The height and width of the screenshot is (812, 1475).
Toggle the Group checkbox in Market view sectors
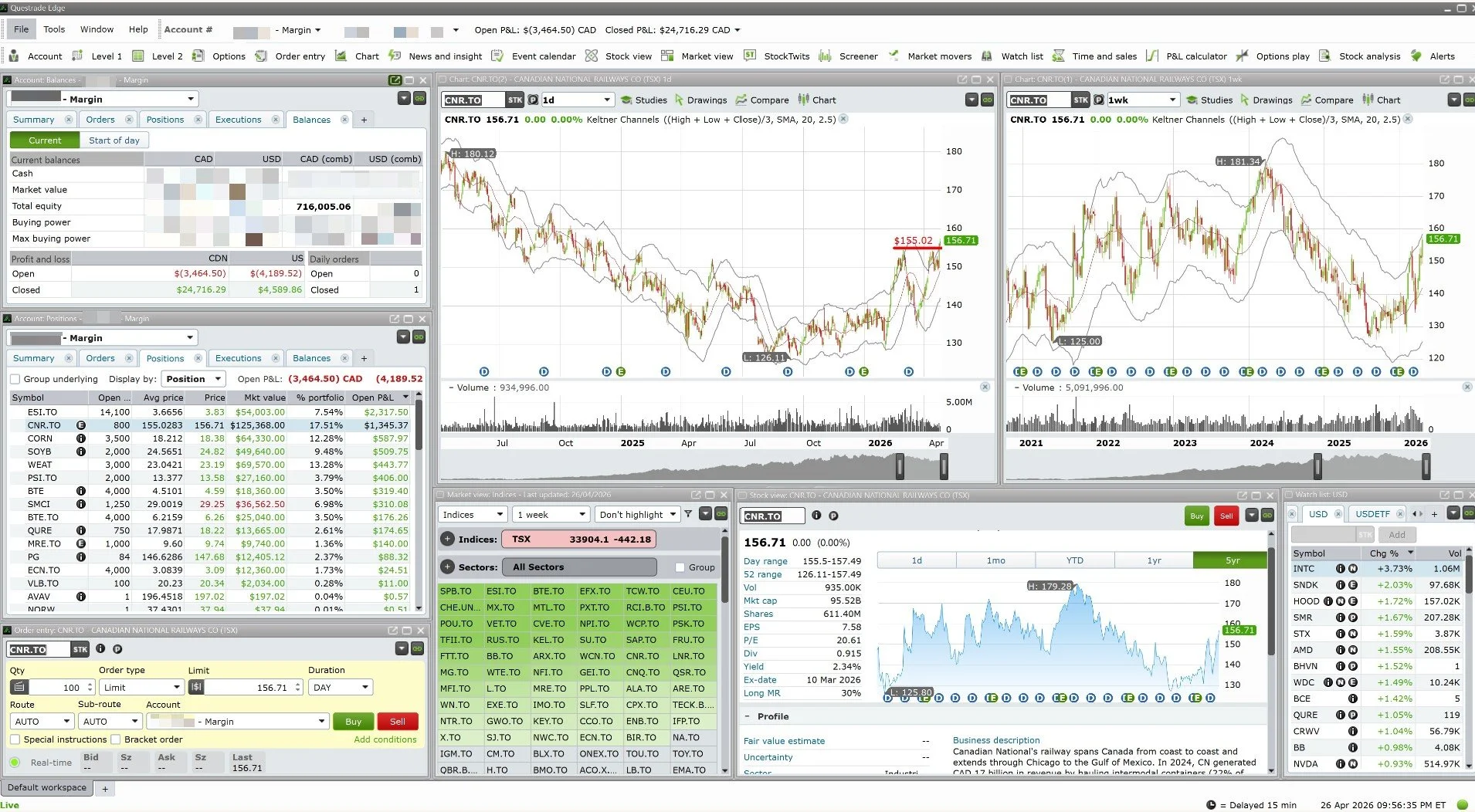click(680, 567)
